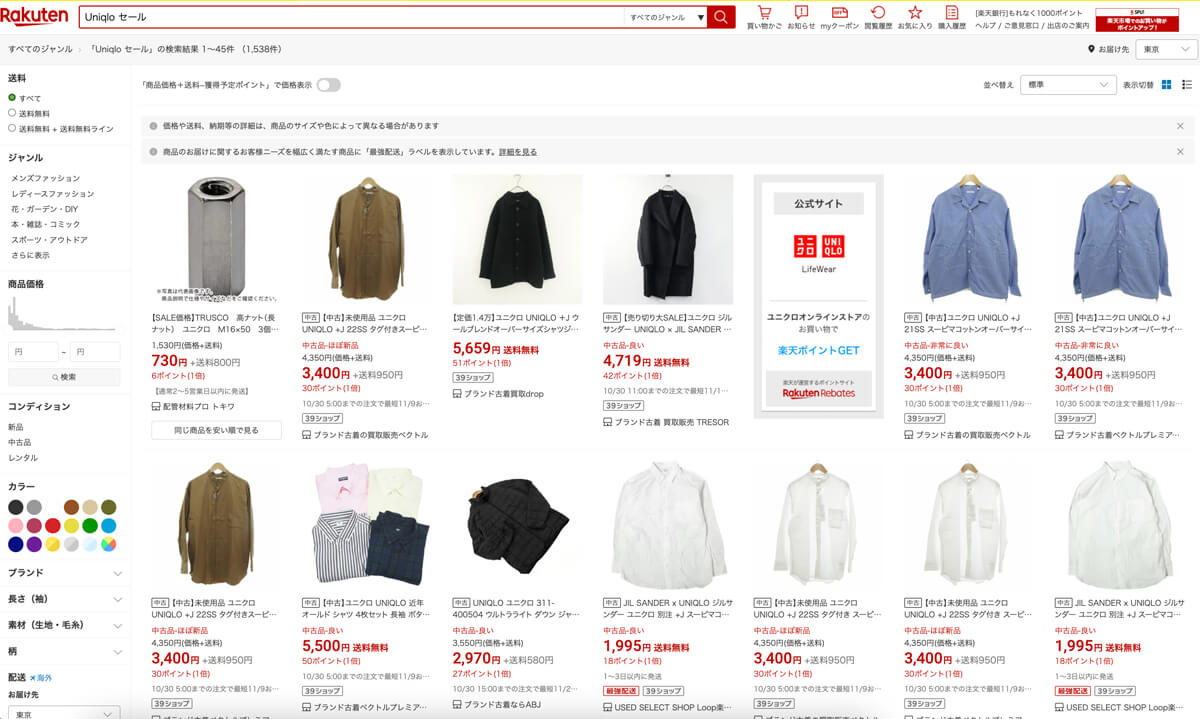Click the search box containing Uniqlo セール
This screenshot has width=1200, height=719.
click(351, 17)
